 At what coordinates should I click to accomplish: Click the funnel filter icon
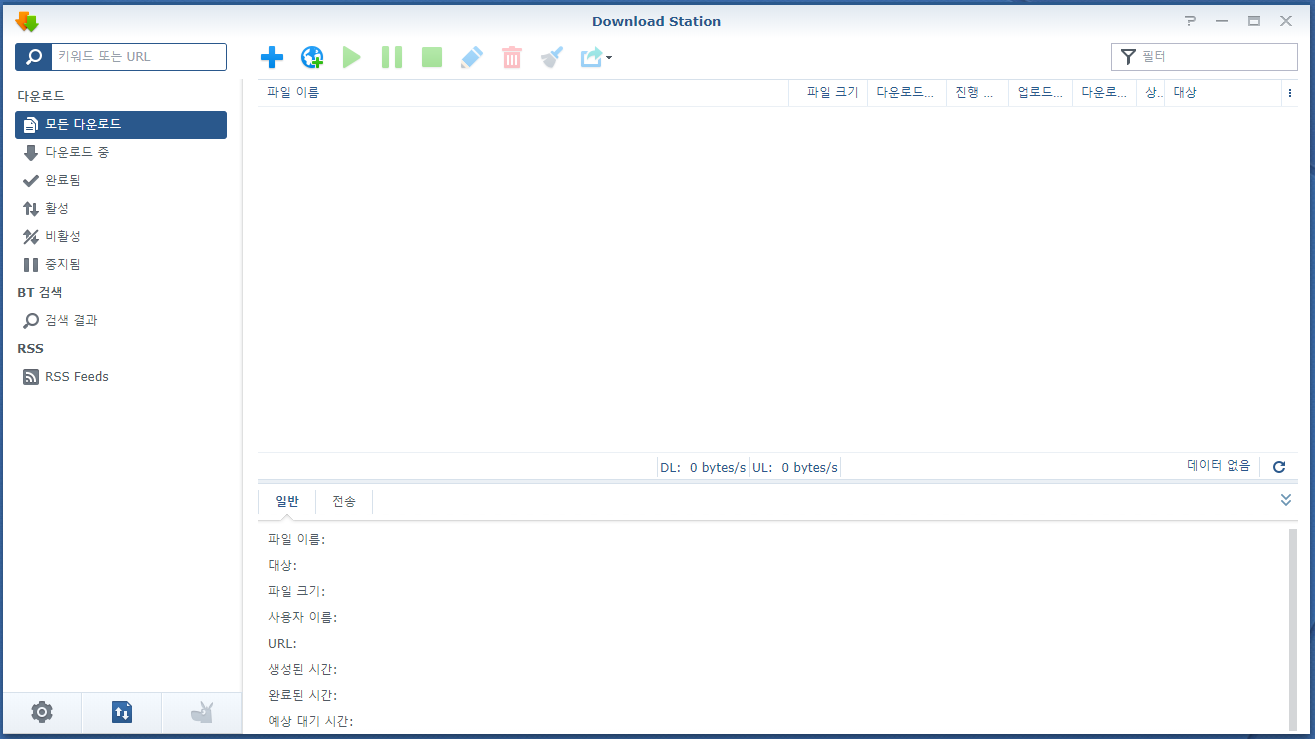(1128, 57)
